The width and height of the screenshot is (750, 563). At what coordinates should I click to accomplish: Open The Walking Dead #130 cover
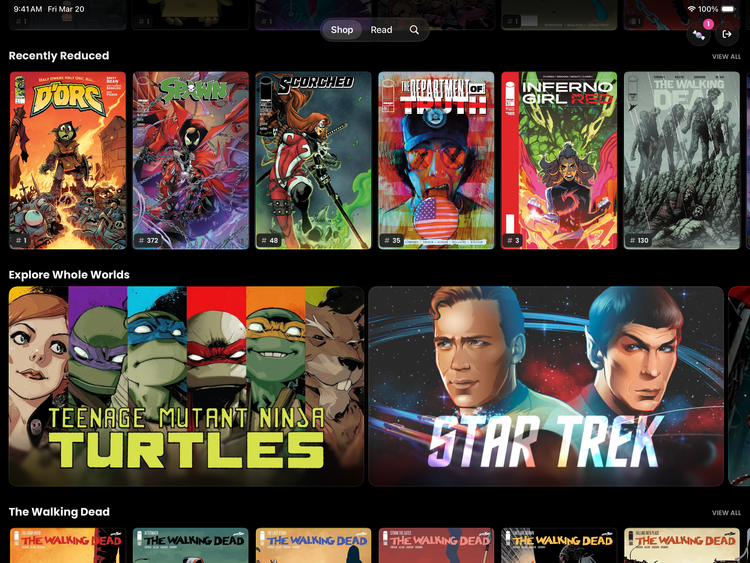tap(682, 160)
